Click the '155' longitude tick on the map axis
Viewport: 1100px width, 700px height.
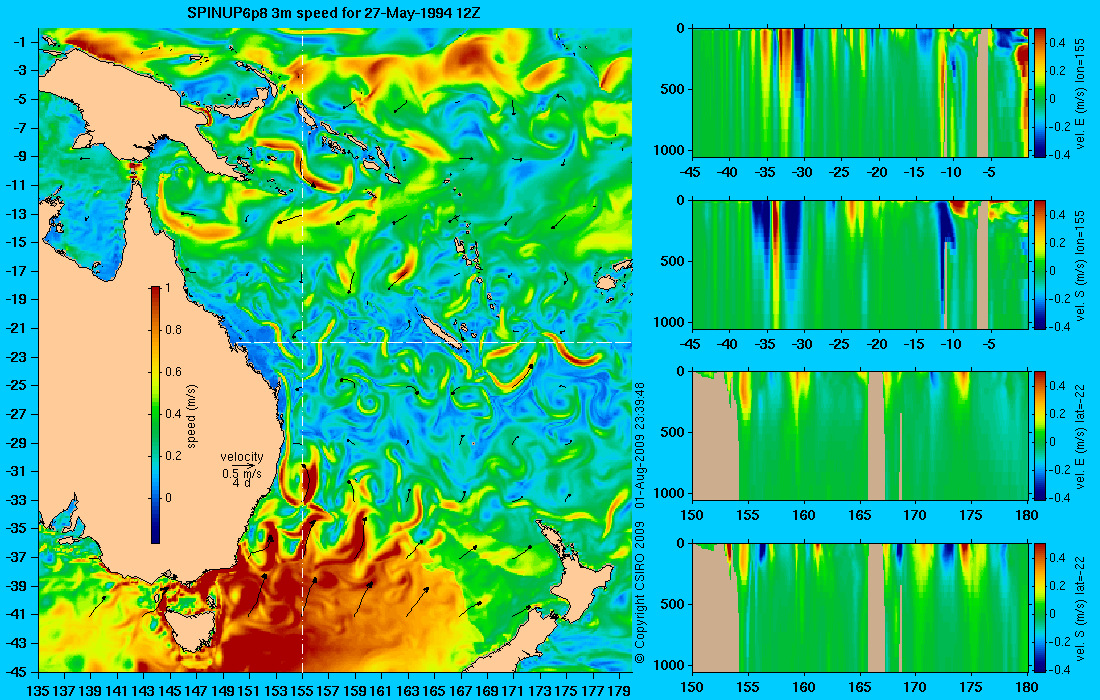pyautogui.click(x=302, y=690)
